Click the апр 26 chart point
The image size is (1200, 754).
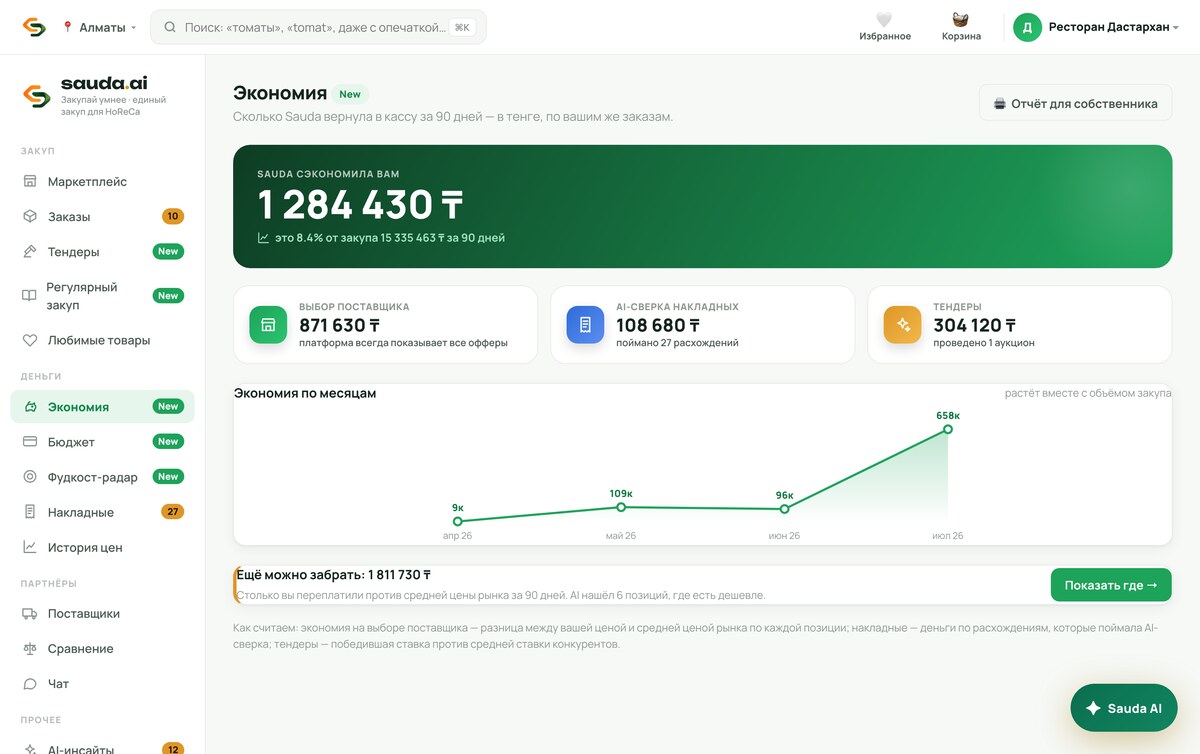pyautogui.click(x=457, y=521)
